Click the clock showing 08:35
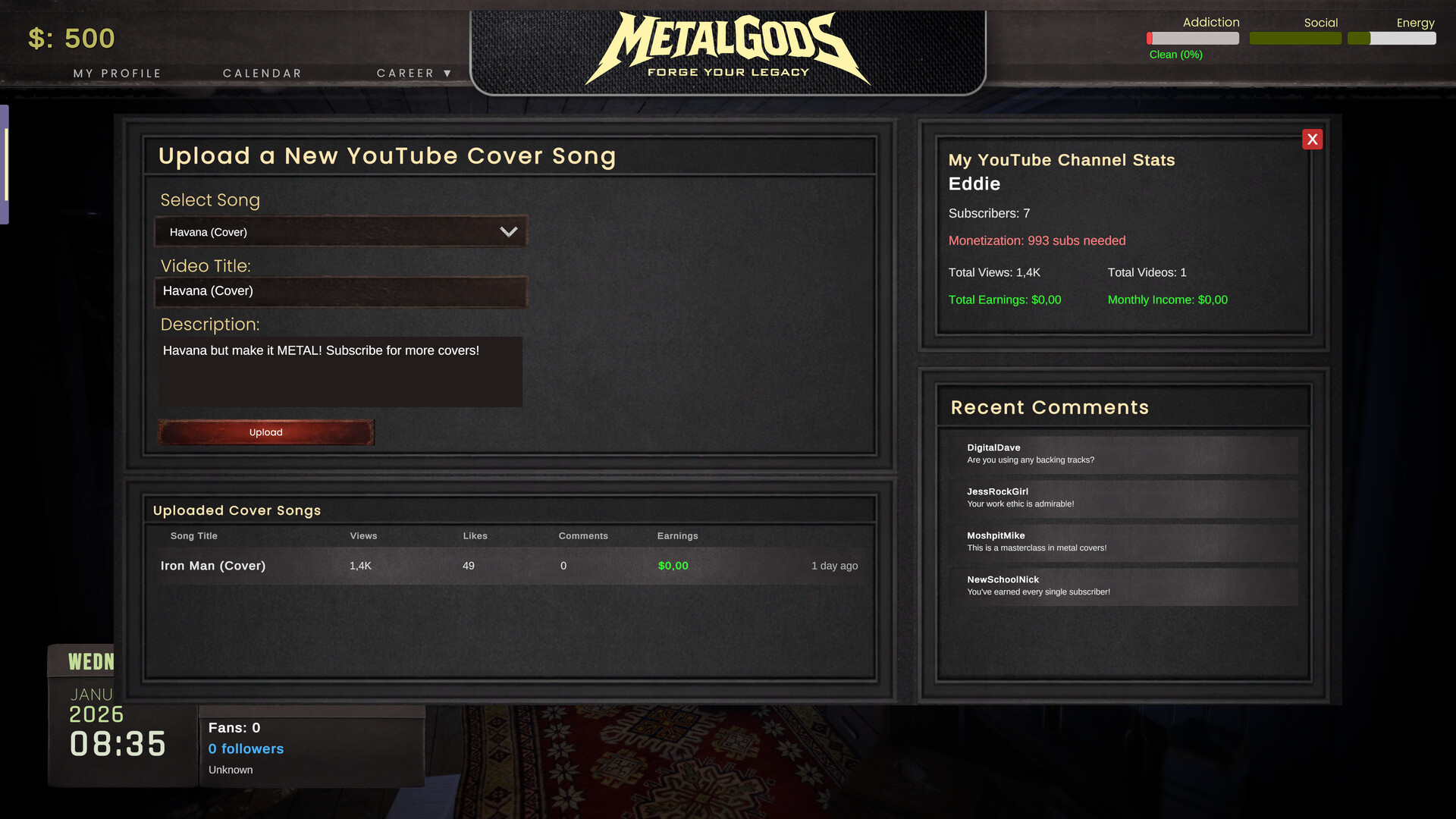Viewport: 1456px width, 819px height. [x=118, y=745]
